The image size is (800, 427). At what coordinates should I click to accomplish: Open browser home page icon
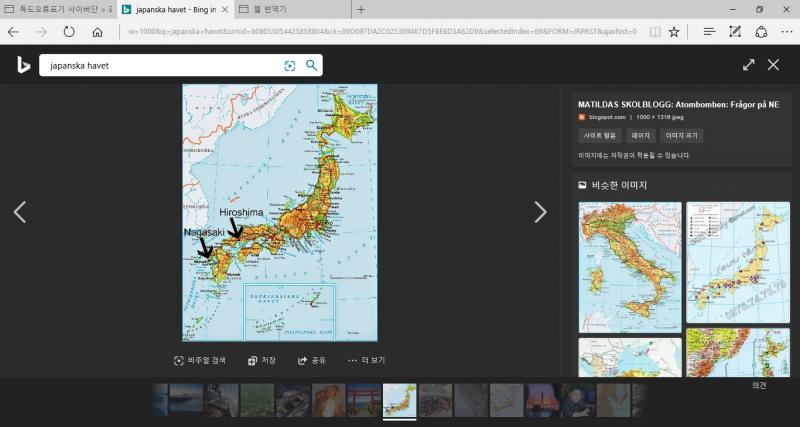click(x=97, y=32)
